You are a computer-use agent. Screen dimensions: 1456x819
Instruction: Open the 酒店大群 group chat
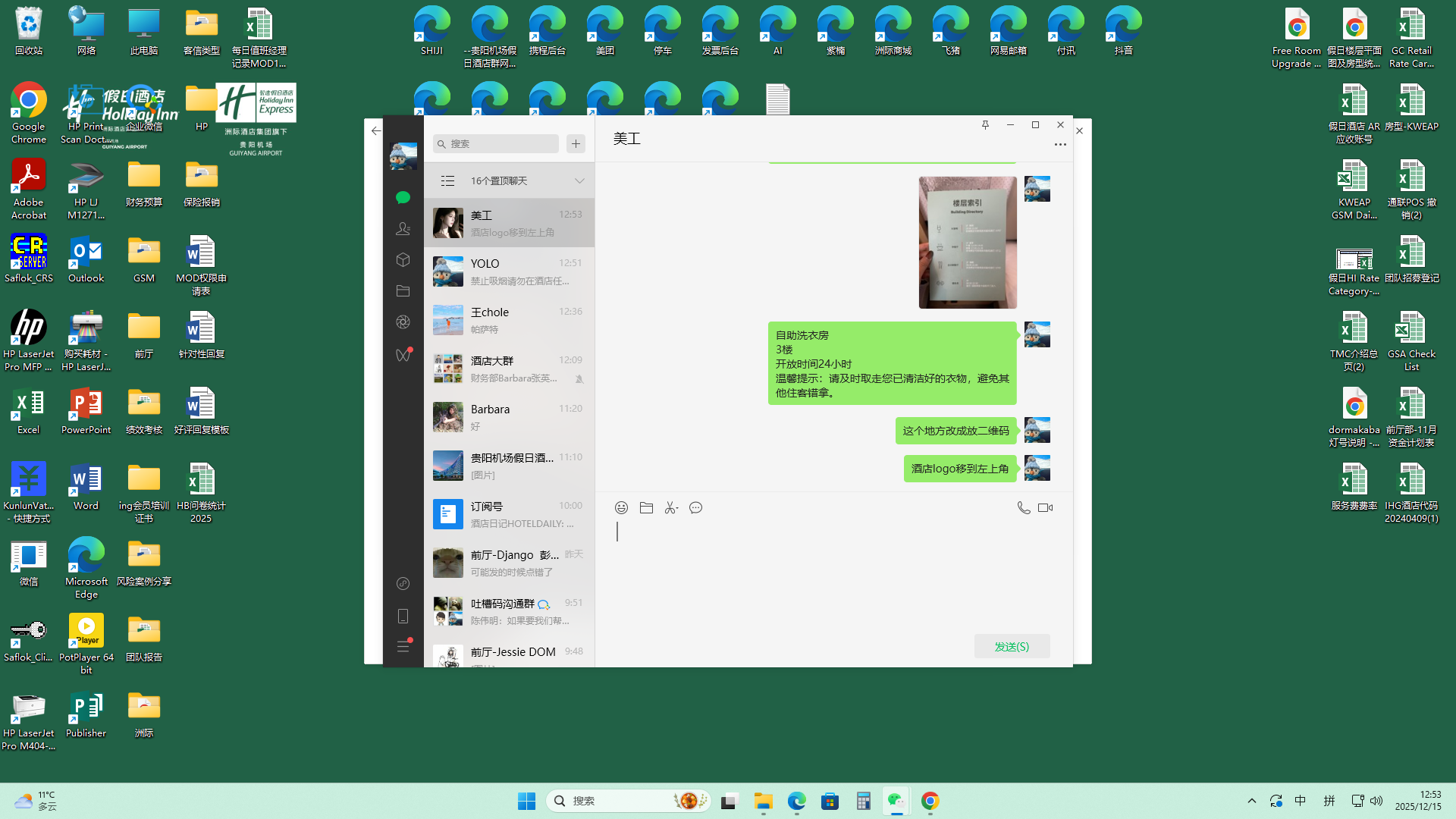click(509, 369)
